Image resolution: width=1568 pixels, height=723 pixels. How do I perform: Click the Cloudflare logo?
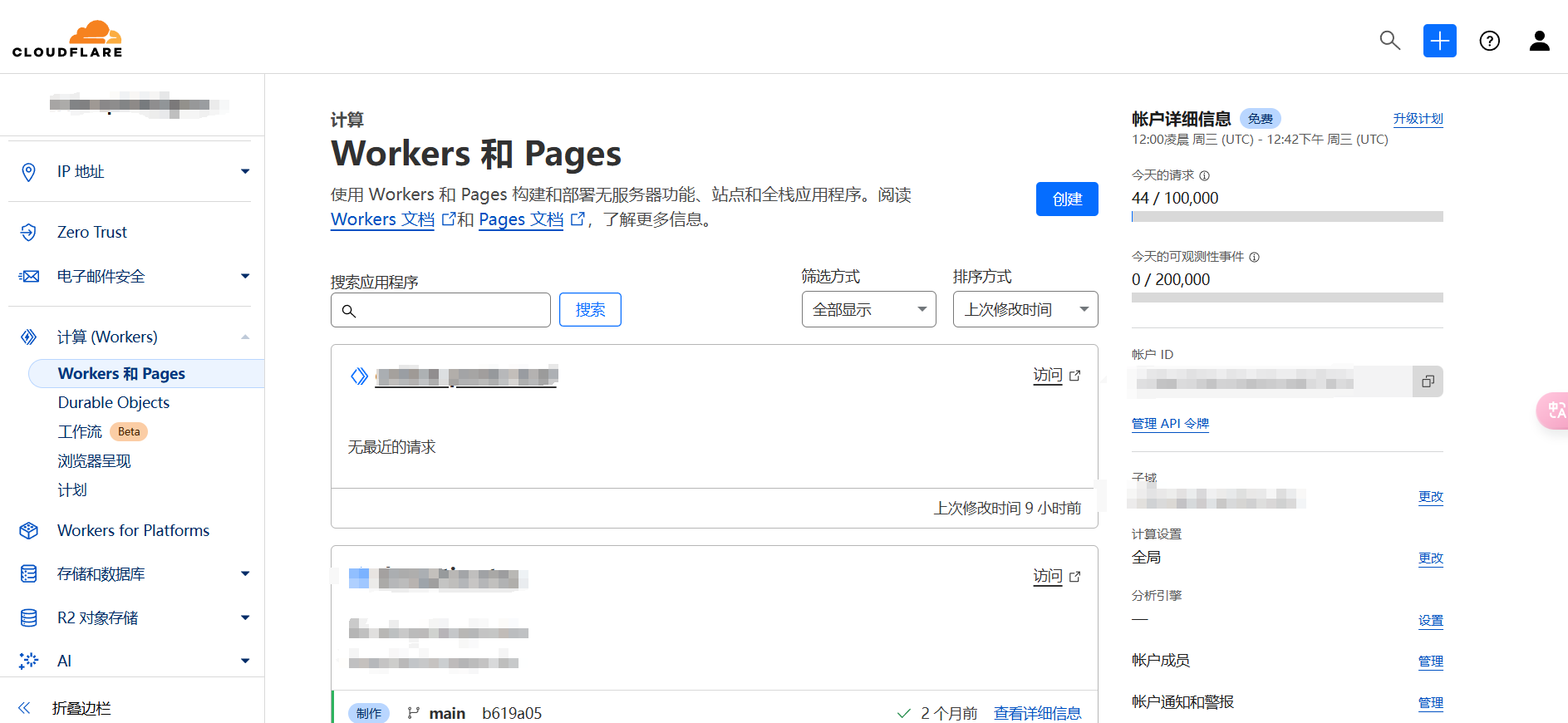(x=67, y=38)
